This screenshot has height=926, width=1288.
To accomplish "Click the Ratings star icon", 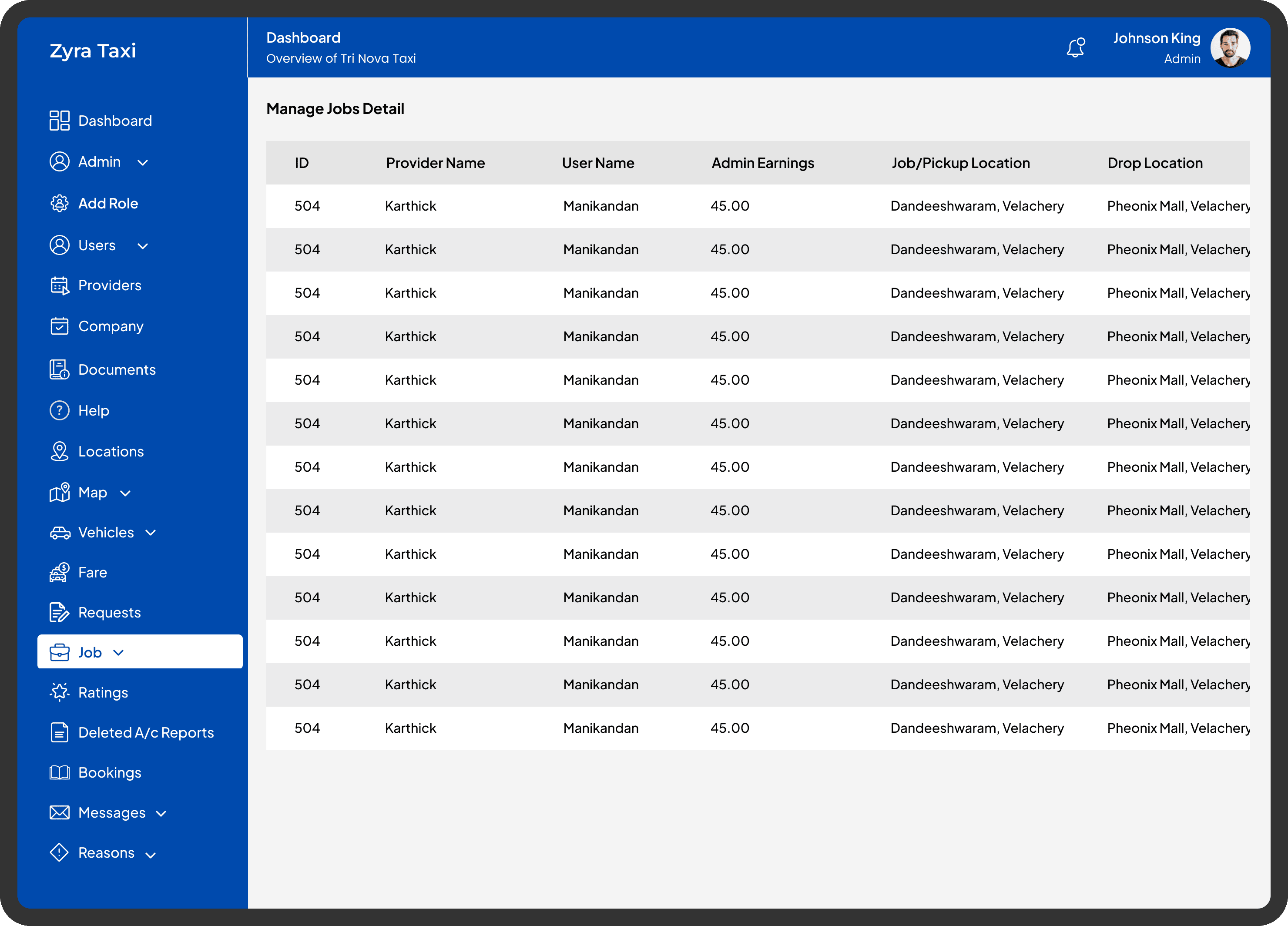I will 59,692.
